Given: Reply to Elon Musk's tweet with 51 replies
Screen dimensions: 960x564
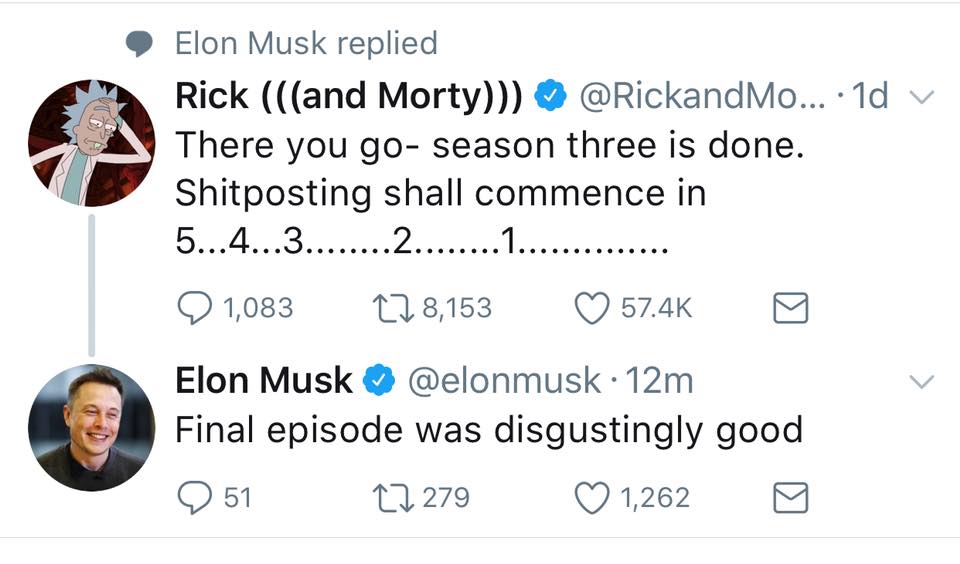Looking at the screenshot, I should (x=194, y=497).
